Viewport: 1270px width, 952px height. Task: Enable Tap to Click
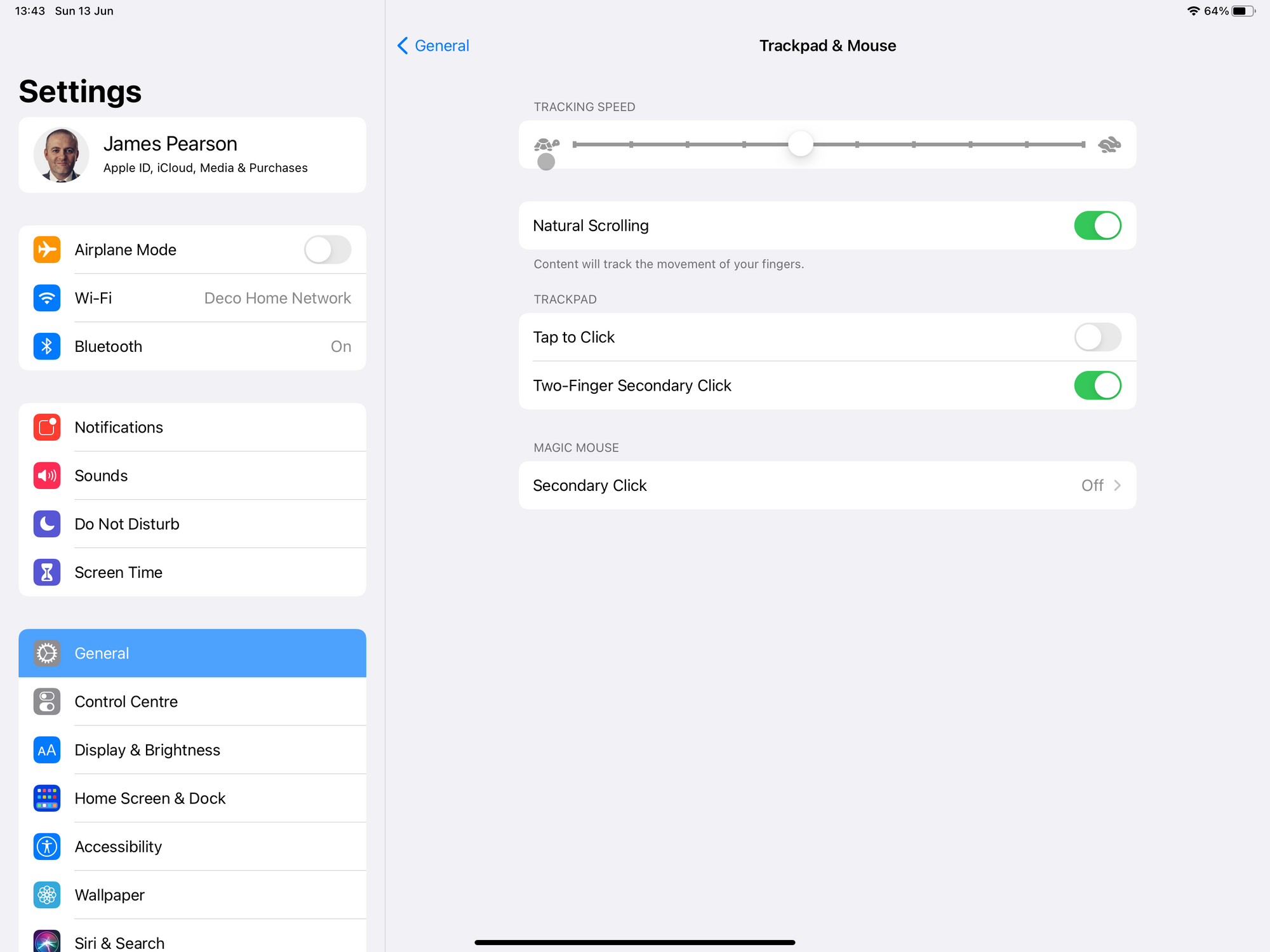coord(1098,337)
